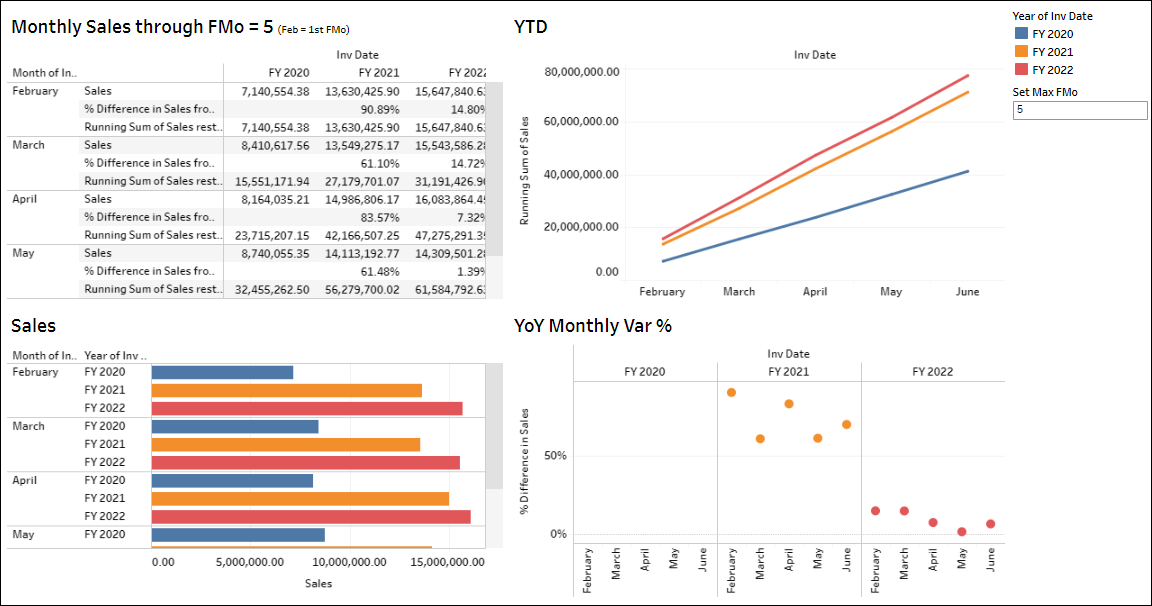Click the '% Difference in Sales' axis title
This screenshot has width=1152, height=606.
click(x=525, y=460)
